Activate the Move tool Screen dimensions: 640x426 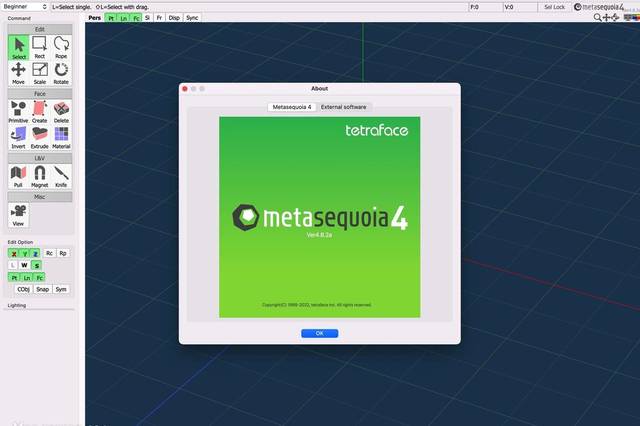[x=18, y=73]
